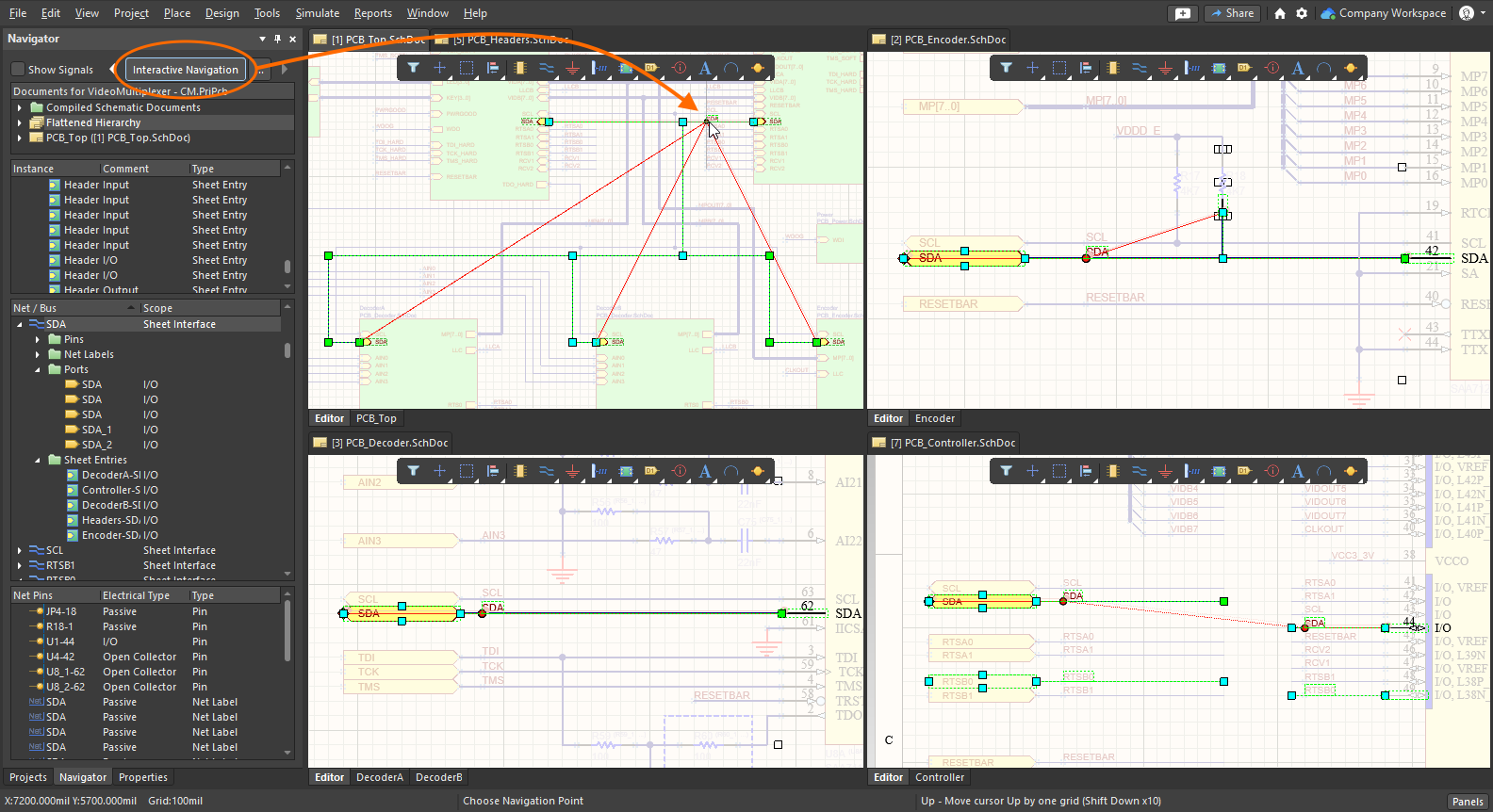Click the signal harness tool in PCB_Encoder toolbar
Screen dimensions: 1493x812
pos(1192,68)
